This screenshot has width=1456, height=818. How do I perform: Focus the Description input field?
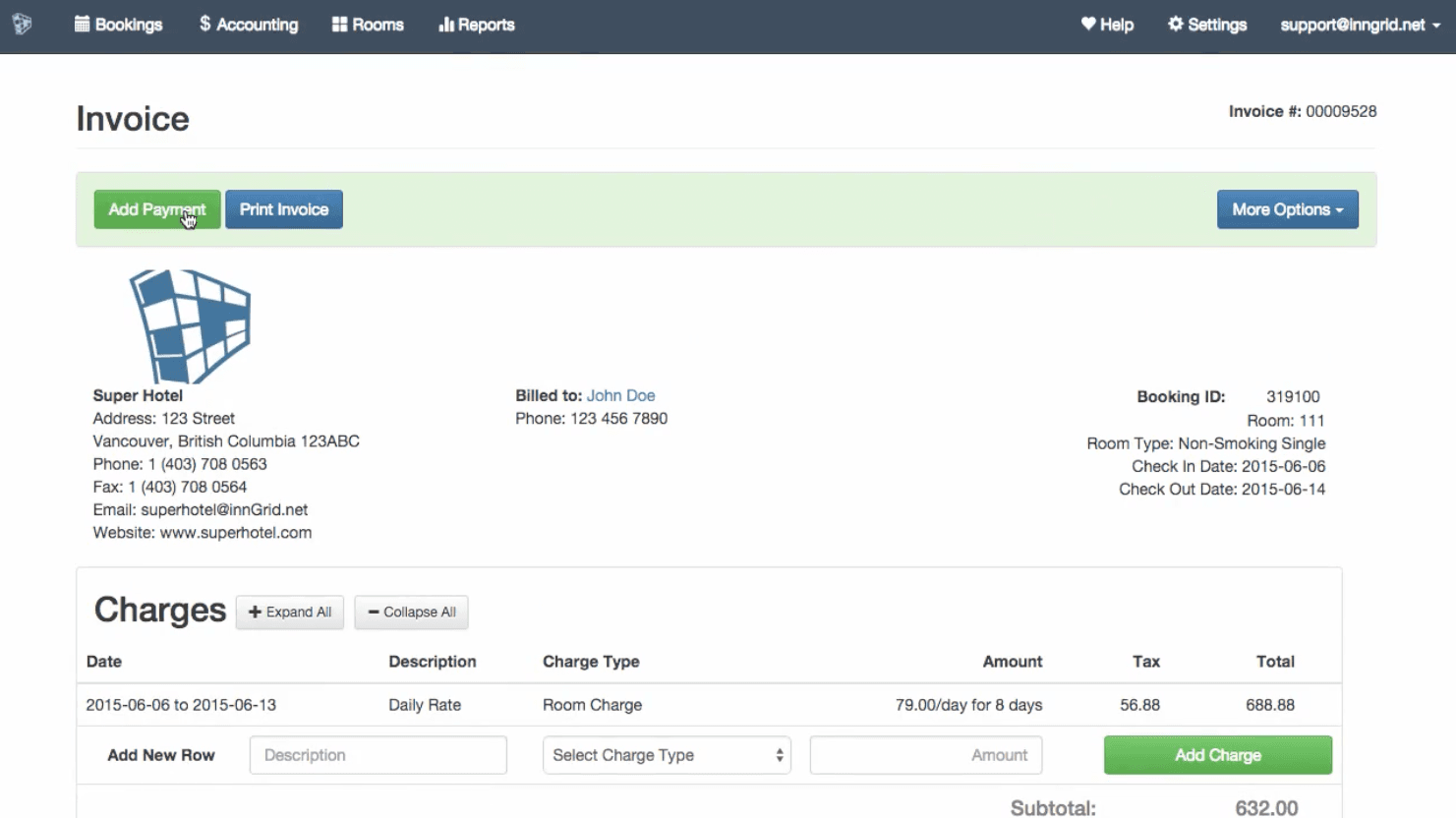click(x=378, y=755)
